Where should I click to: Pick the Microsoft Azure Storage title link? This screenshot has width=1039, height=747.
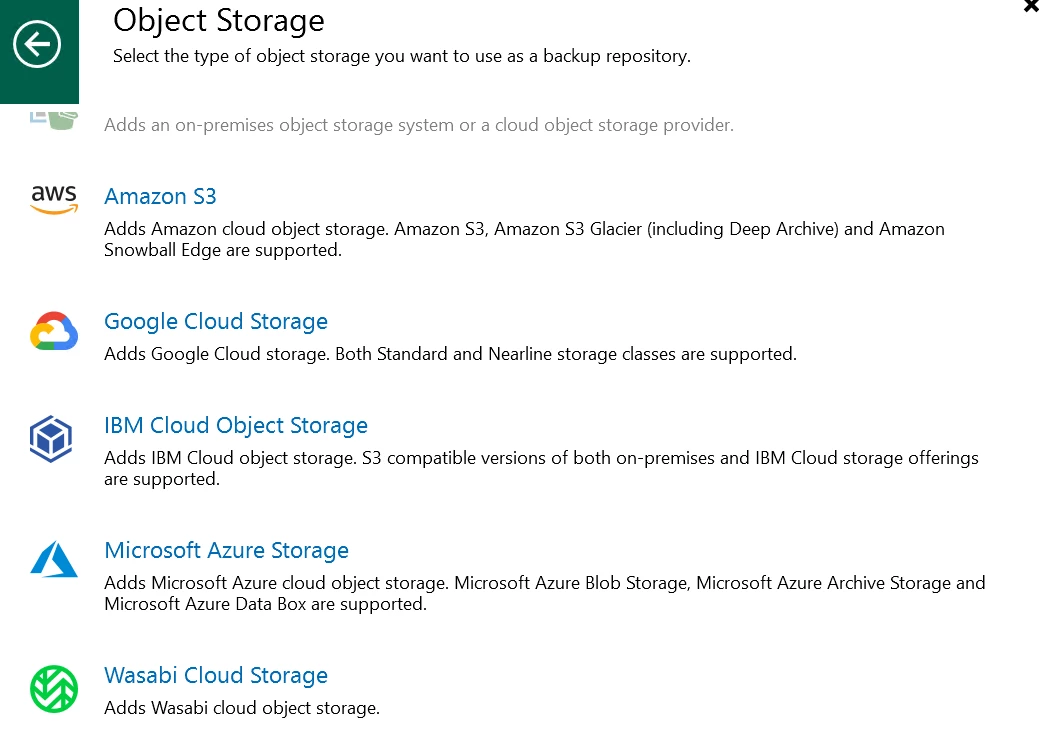pyautogui.click(x=226, y=550)
